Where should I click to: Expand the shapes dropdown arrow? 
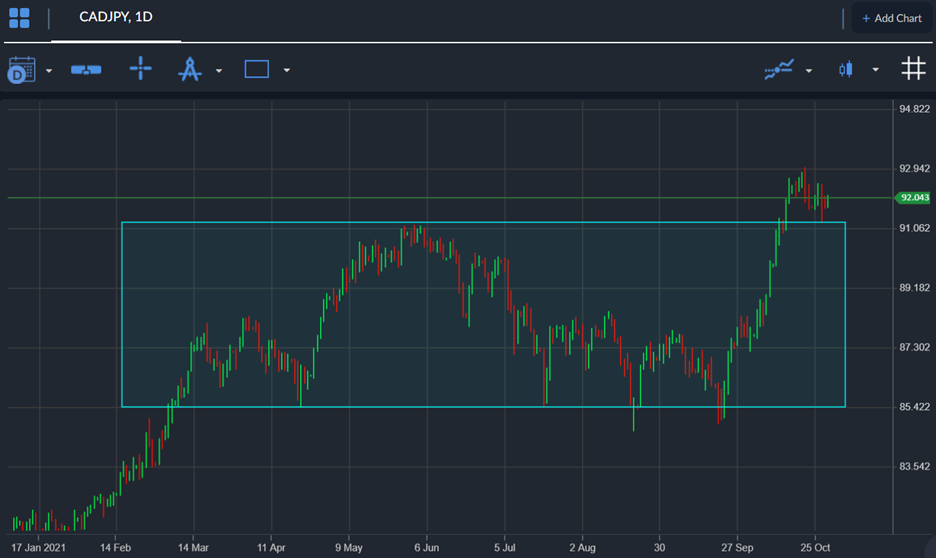(287, 70)
